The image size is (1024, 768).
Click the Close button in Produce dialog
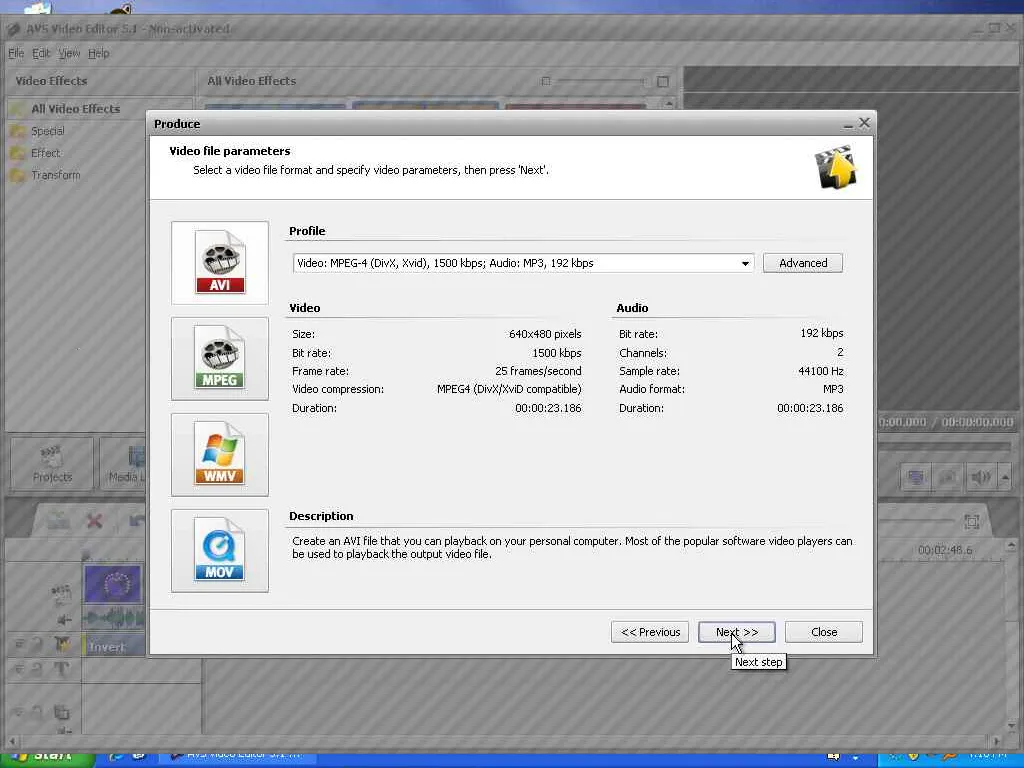tap(824, 632)
